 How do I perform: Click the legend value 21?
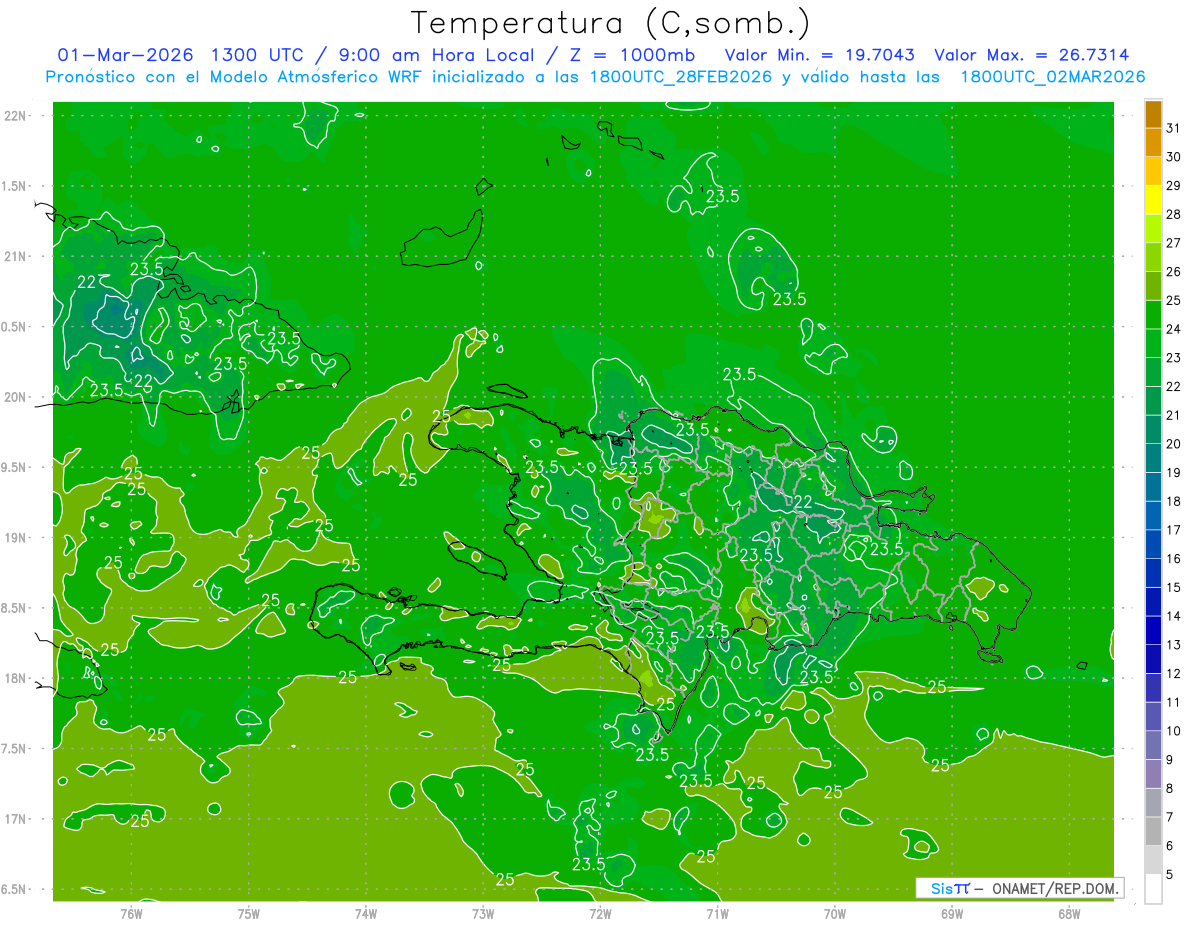(1174, 416)
